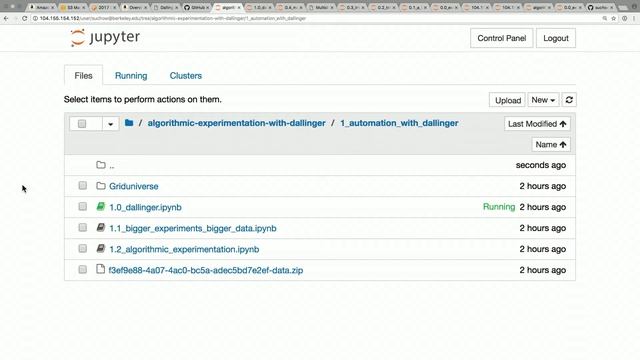The image size is (640, 360).
Task: Click the parent directory folder icon
Action: point(101,165)
